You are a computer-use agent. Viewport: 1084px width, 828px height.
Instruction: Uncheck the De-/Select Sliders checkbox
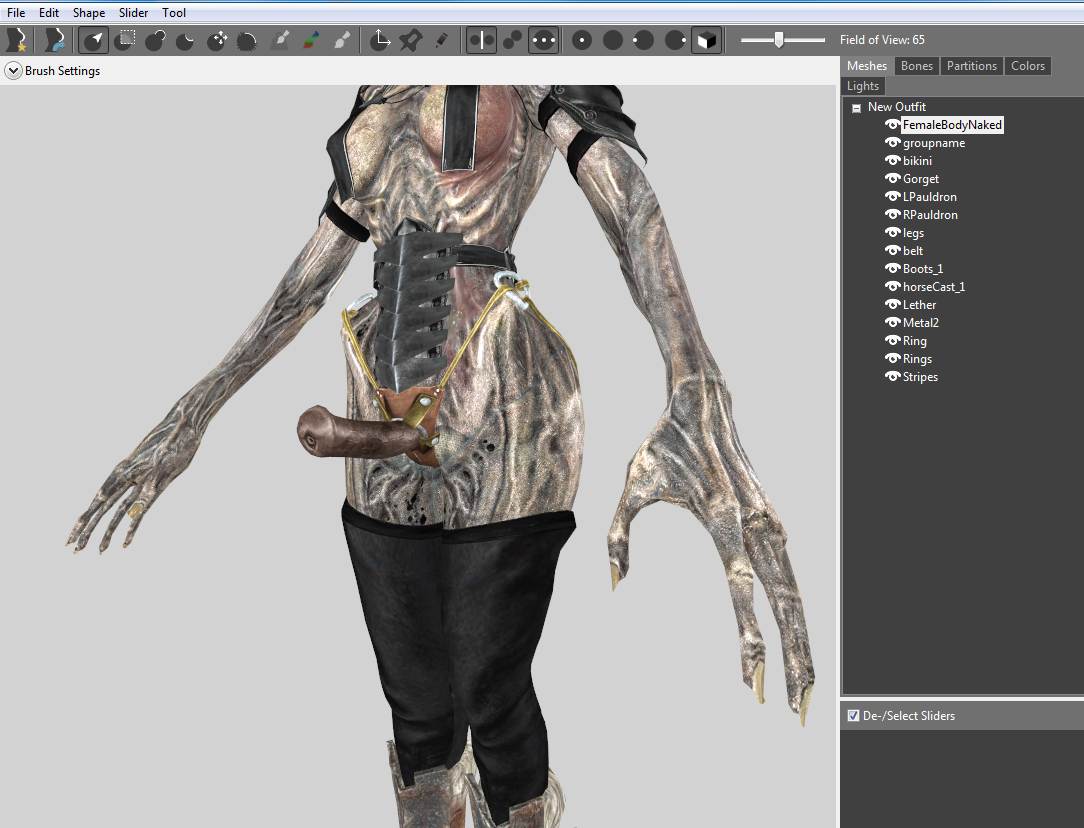coord(853,715)
